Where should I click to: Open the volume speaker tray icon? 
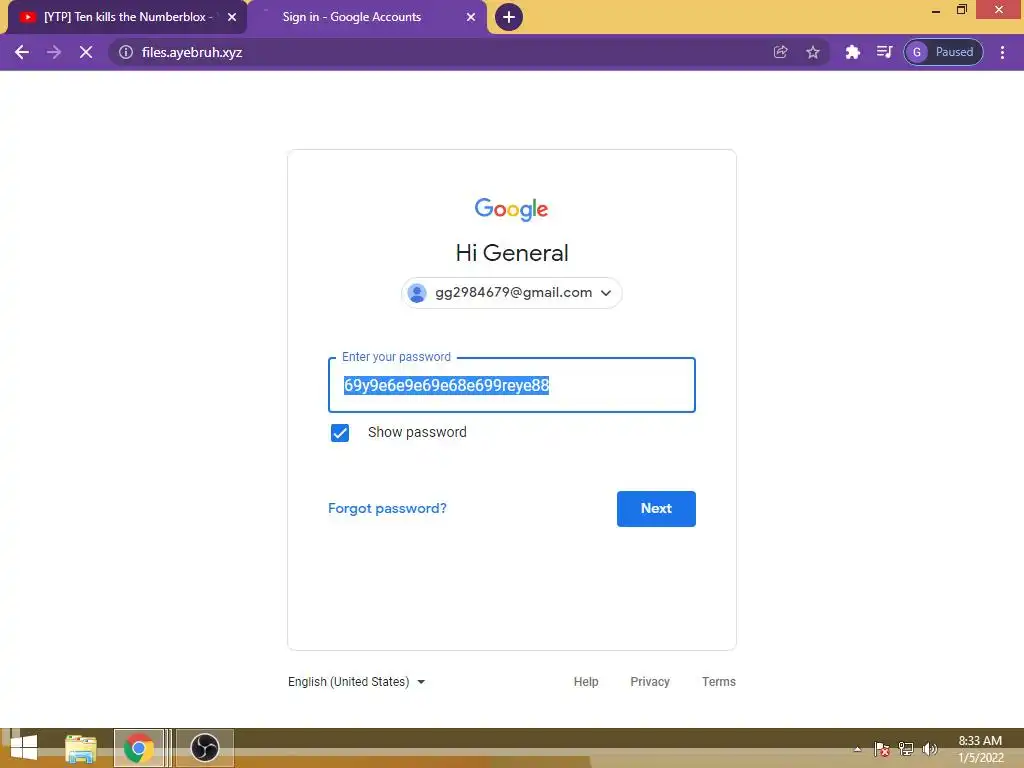[929, 749]
